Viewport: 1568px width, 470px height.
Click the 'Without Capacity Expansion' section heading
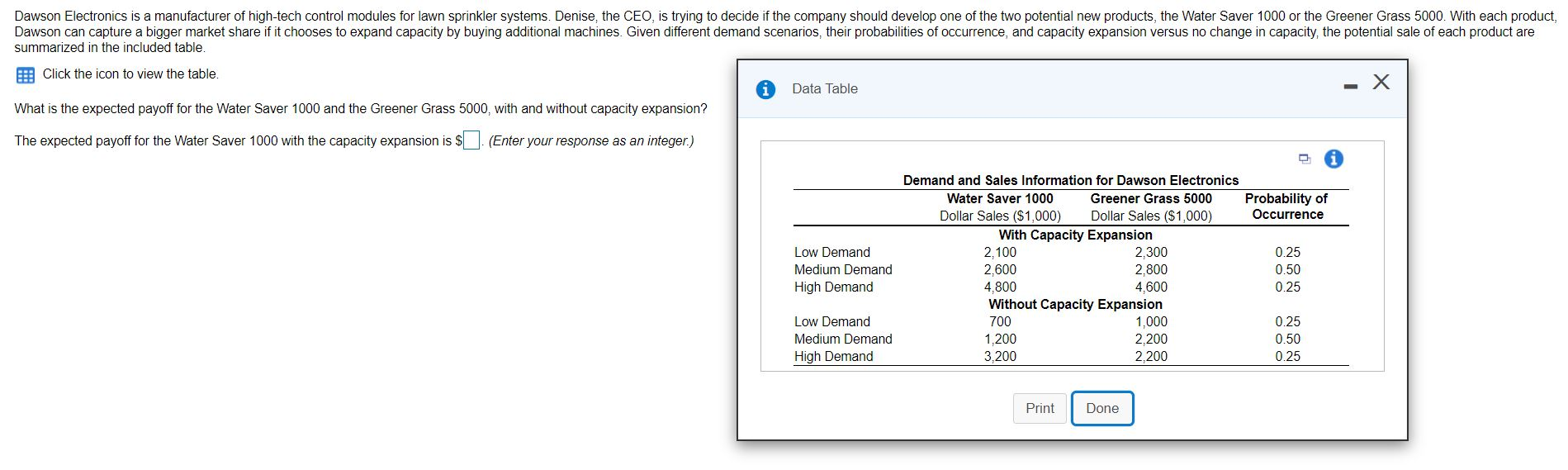coord(1075,304)
